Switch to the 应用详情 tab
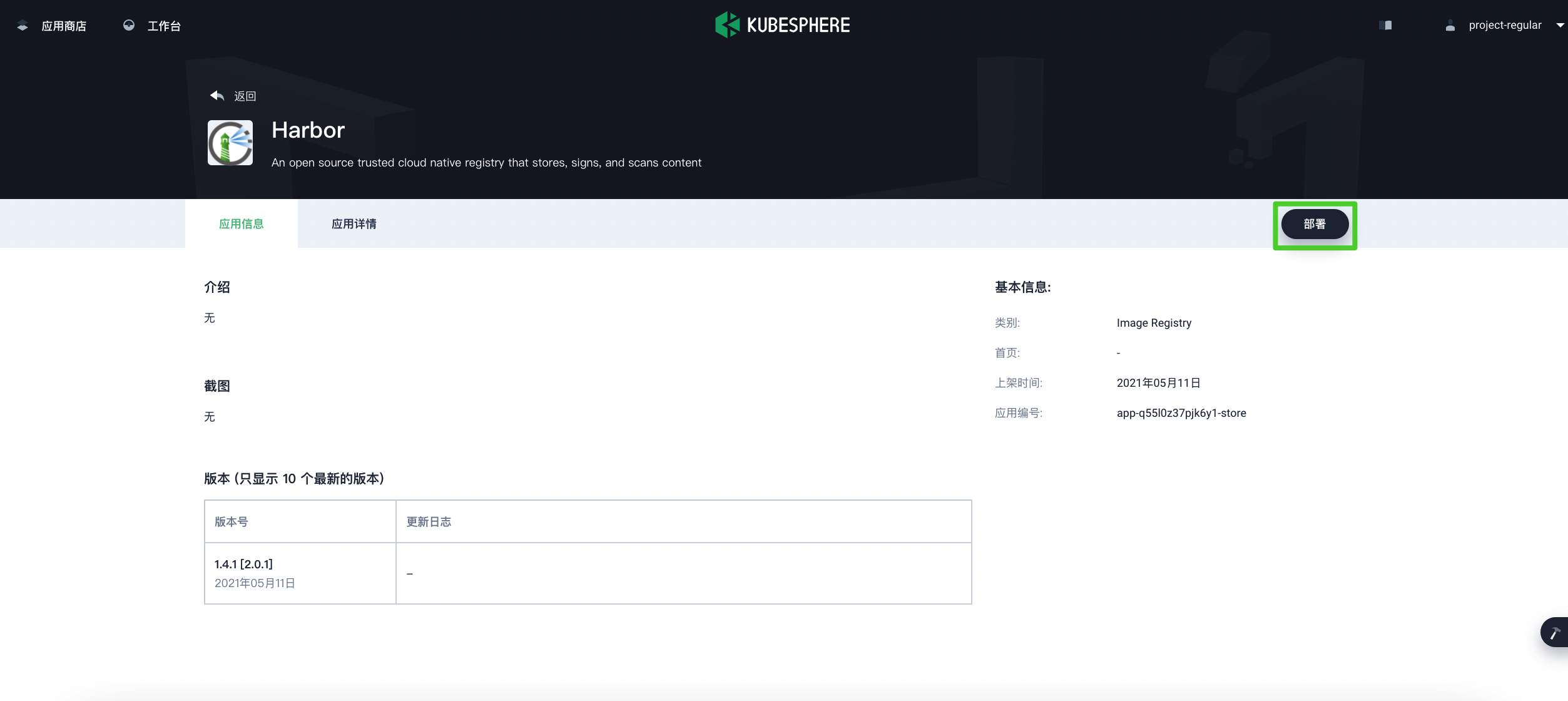The width and height of the screenshot is (1568, 701). tap(354, 223)
